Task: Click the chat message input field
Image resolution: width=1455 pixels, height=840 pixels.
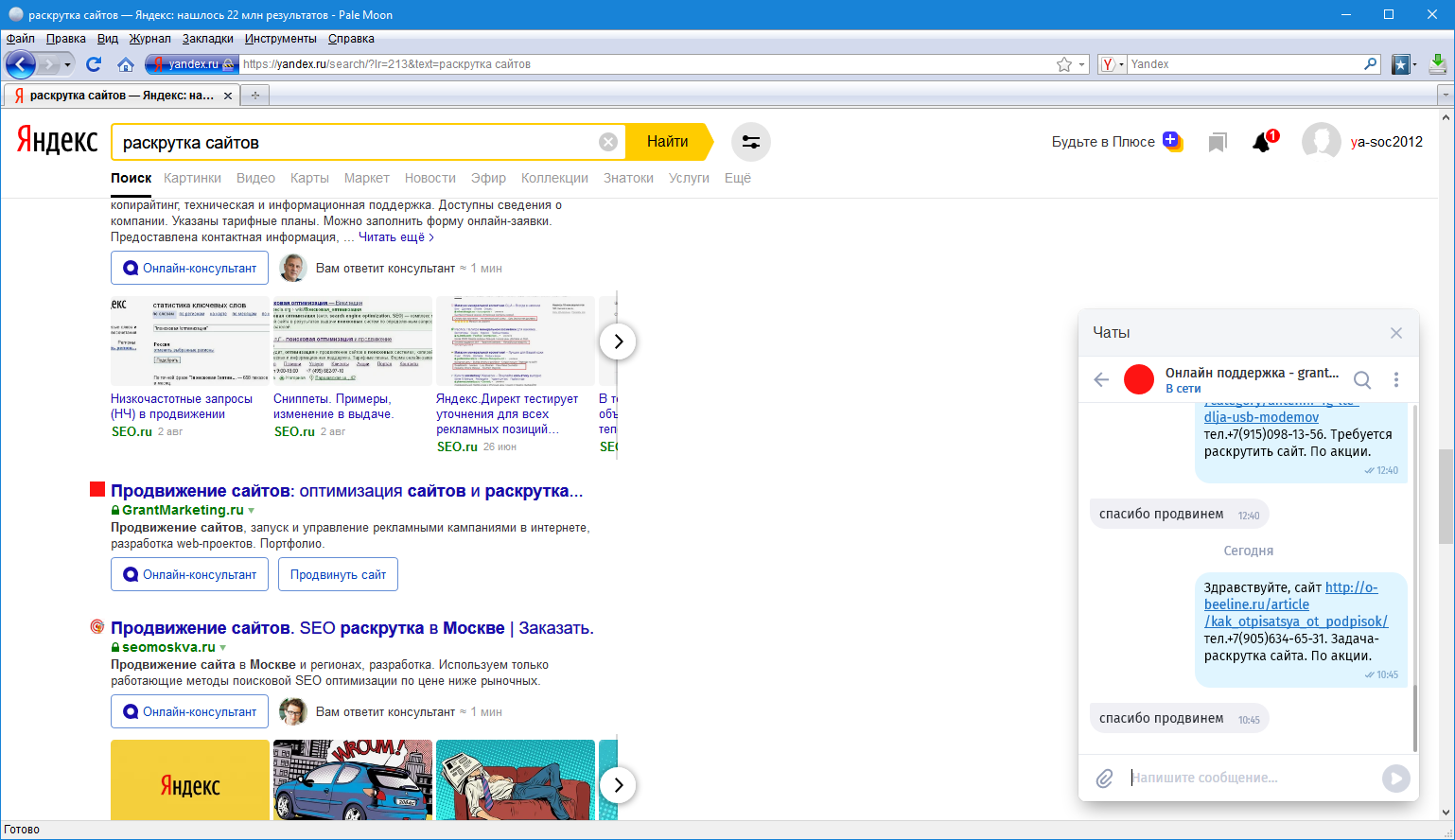Action: (1251, 778)
